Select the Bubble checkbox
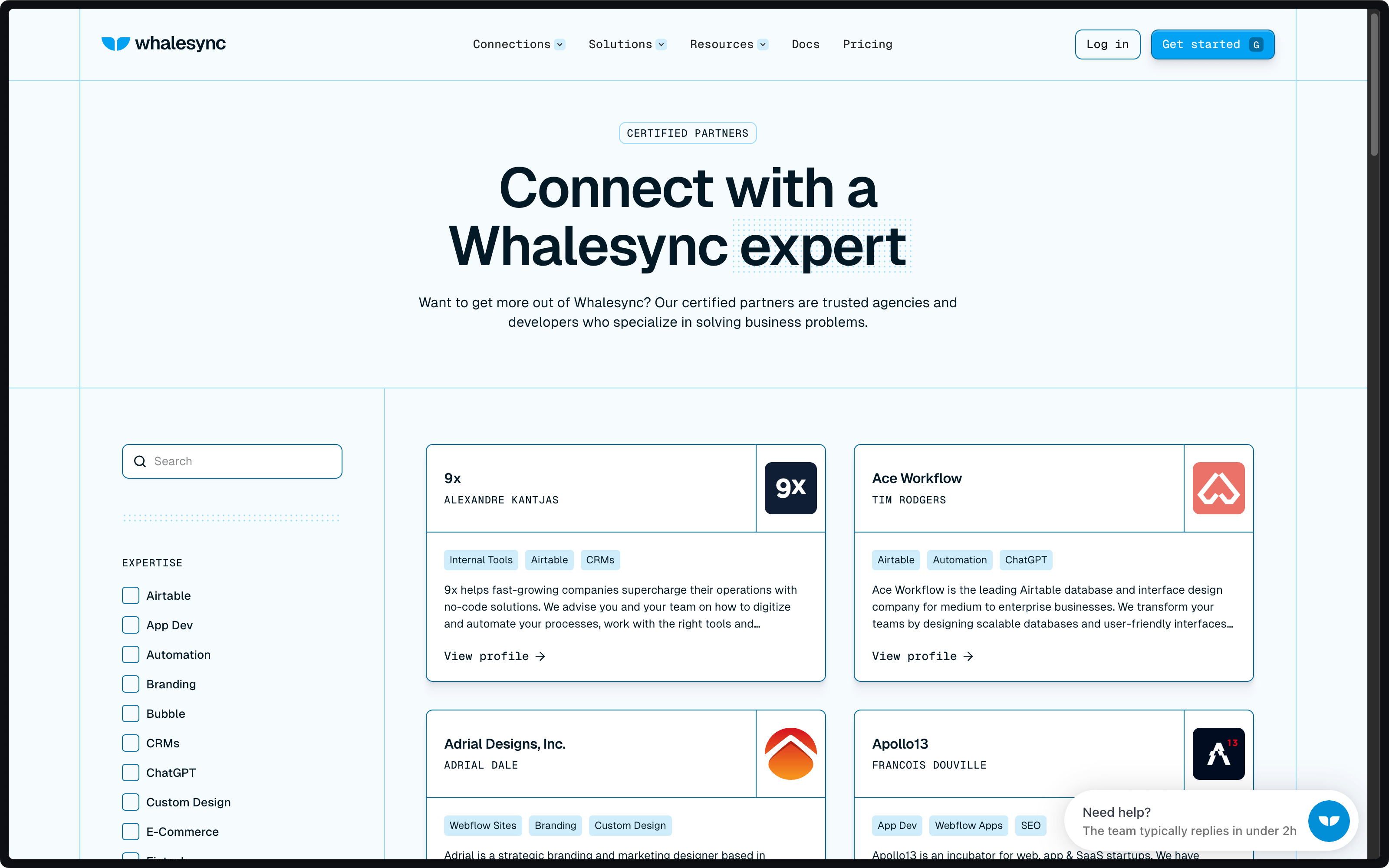The image size is (1389, 868). (130, 713)
